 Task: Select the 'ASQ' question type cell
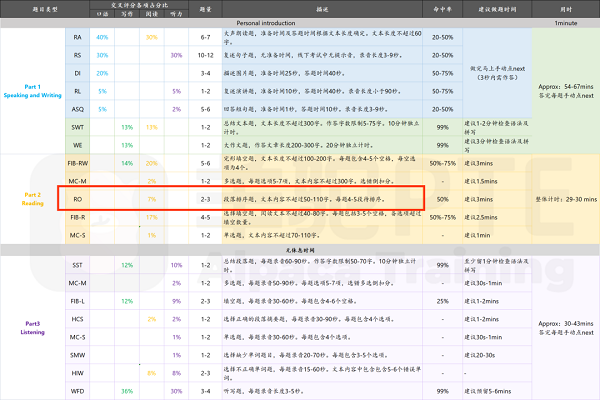[77, 109]
